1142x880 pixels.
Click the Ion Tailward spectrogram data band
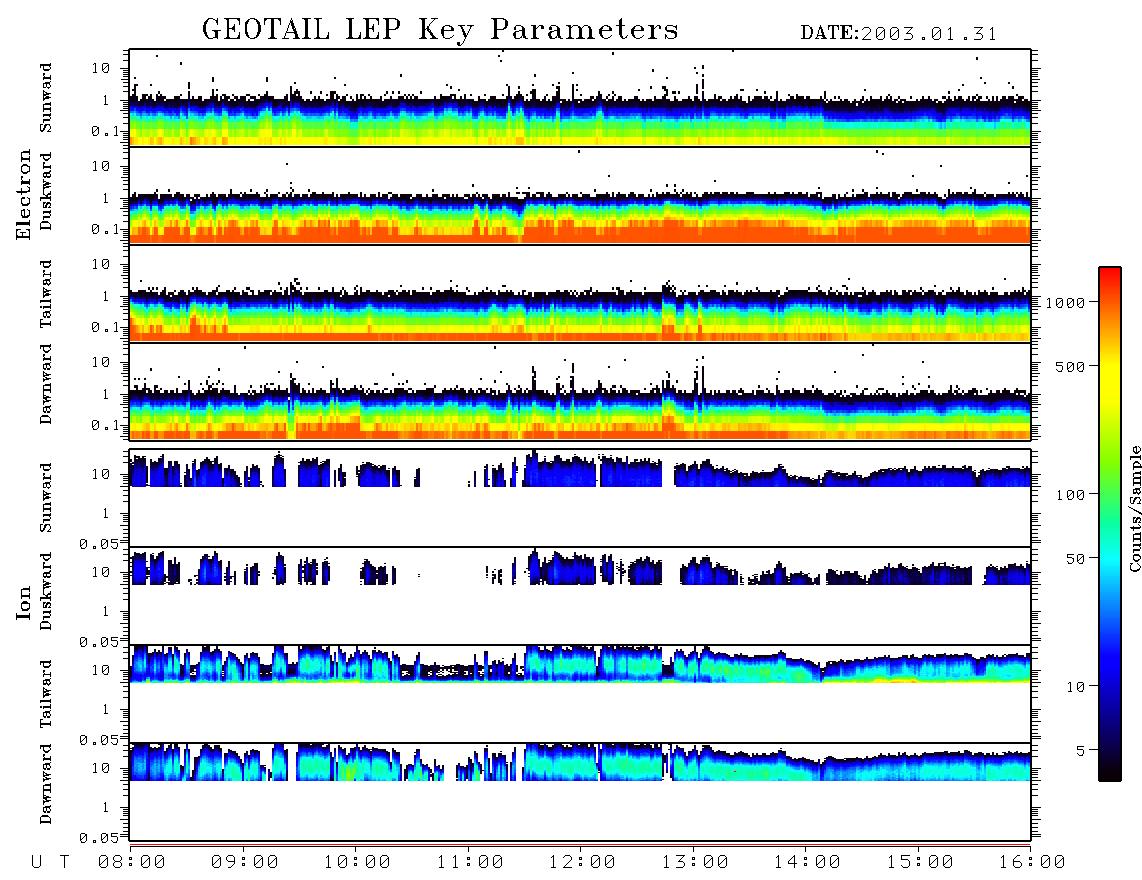coord(580,664)
